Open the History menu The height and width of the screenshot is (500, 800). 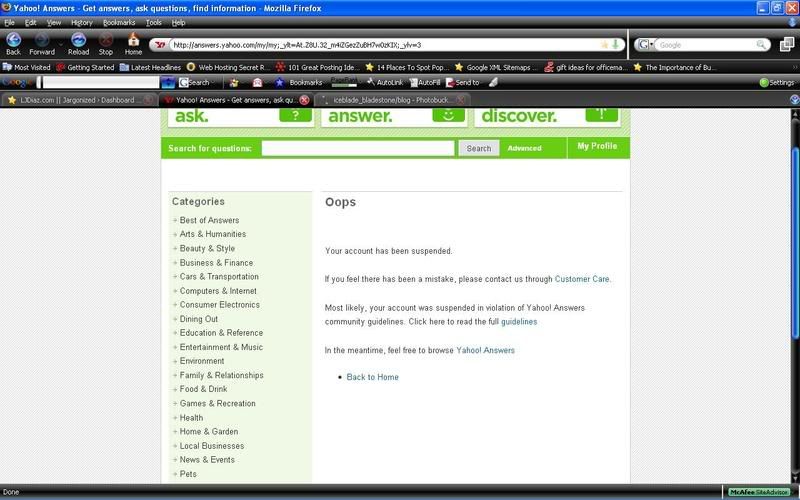(82, 22)
